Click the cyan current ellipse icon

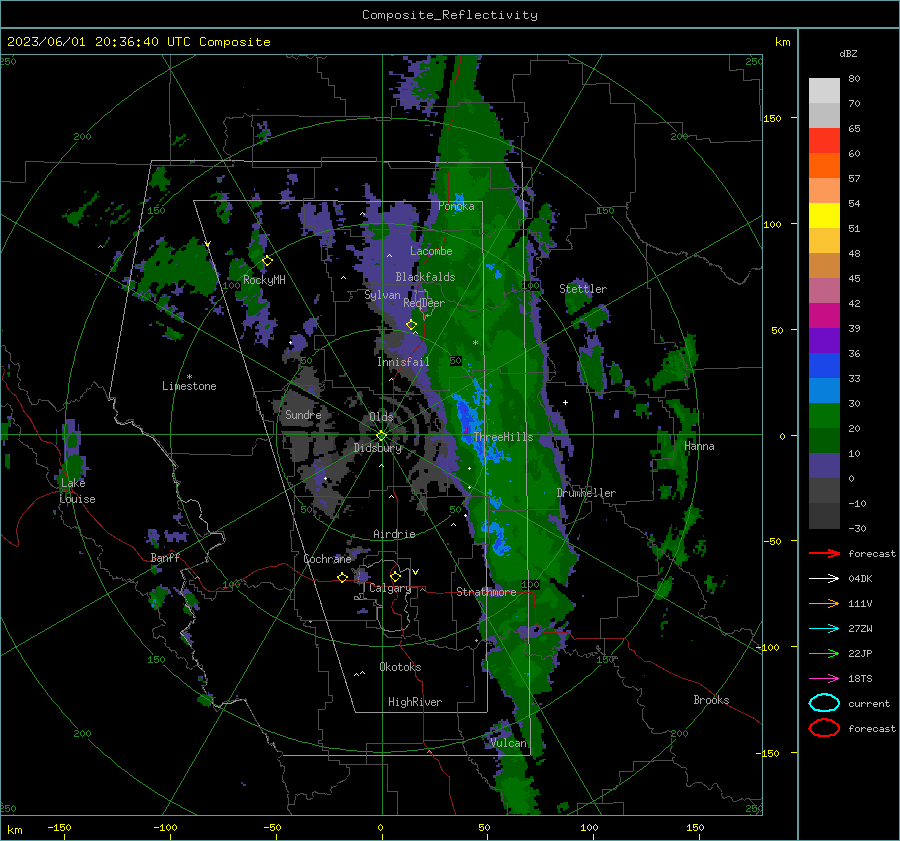(824, 703)
